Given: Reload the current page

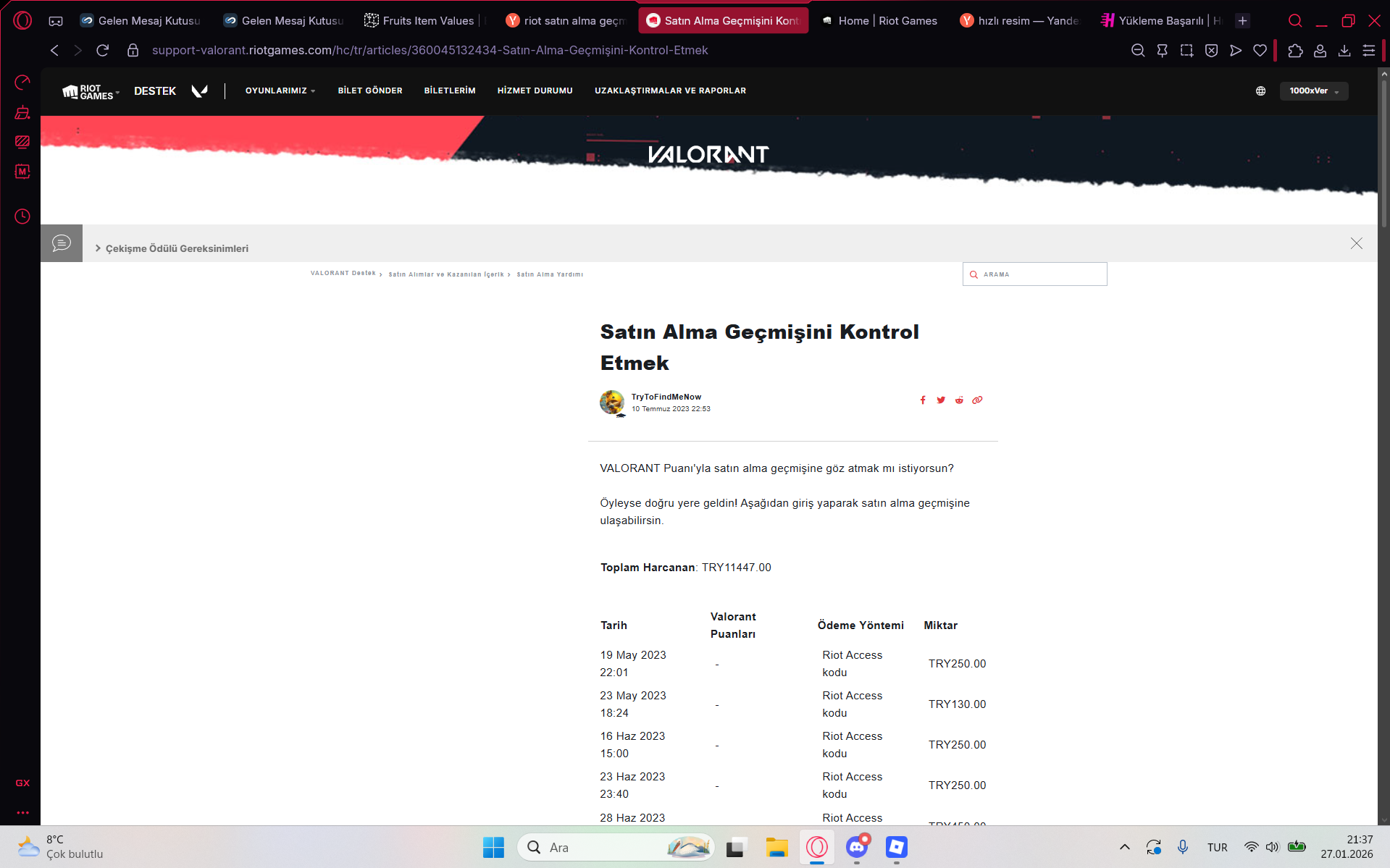Looking at the screenshot, I should 103,50.
